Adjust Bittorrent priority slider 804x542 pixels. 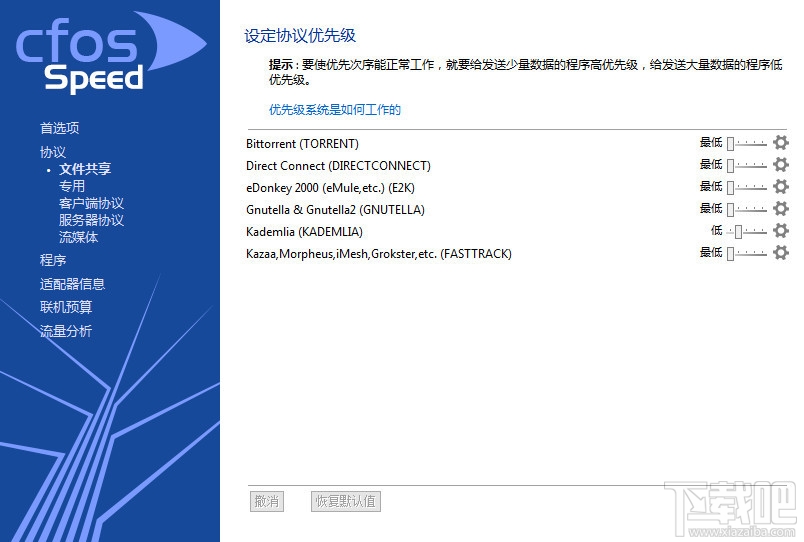pyautogui.click(x=747, y=144)
